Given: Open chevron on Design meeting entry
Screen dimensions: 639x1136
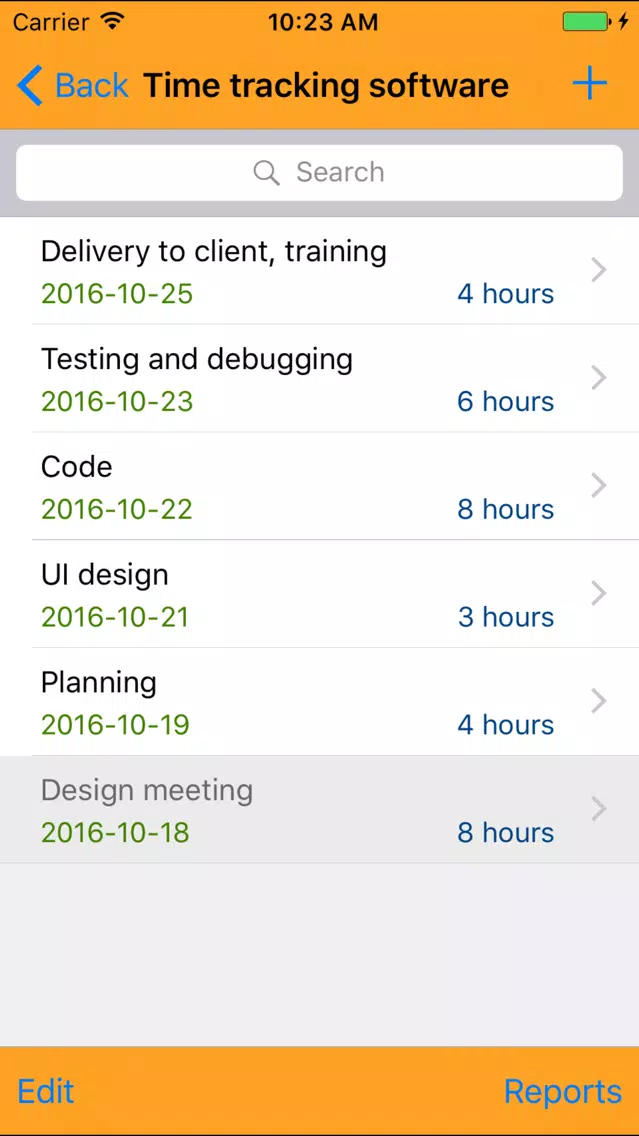Looking at the screenshot, I should point(598,809).
